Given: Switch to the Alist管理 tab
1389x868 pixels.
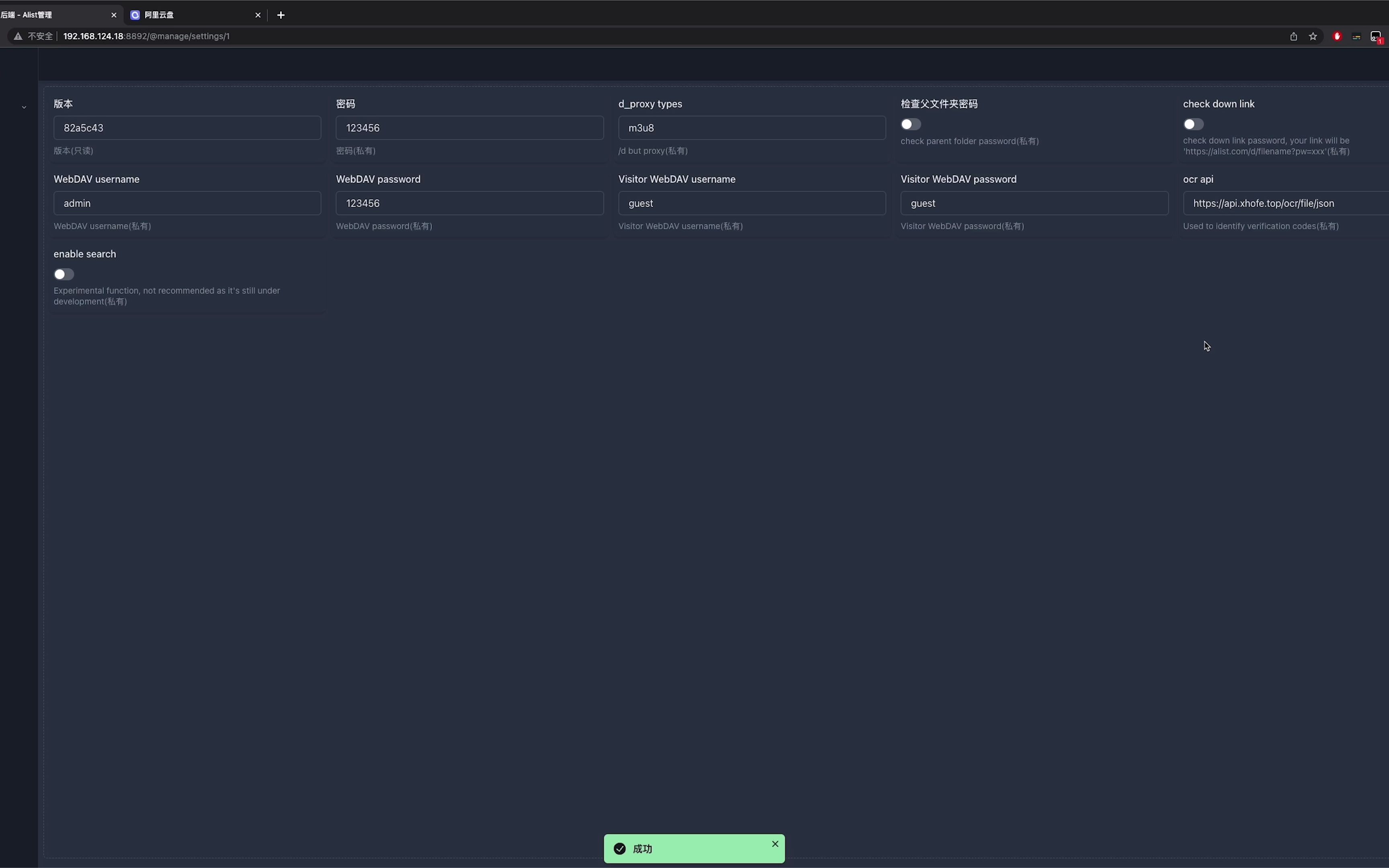Looking at the screenshot, I should [x=57, y=15].
